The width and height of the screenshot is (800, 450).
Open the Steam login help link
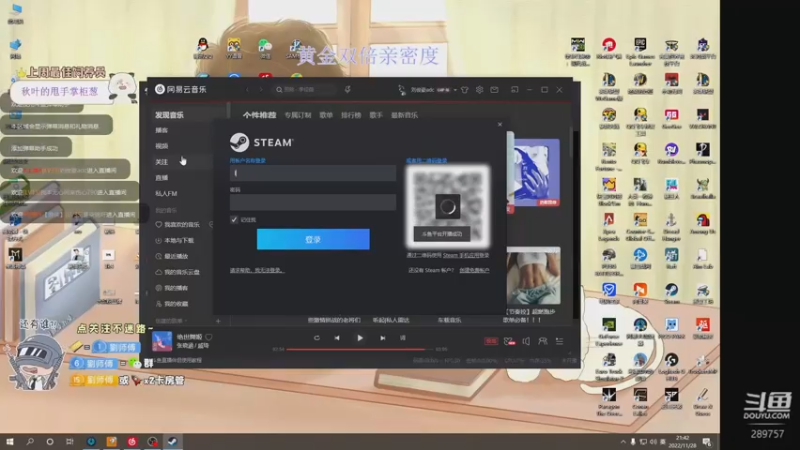tap(257, 270)
